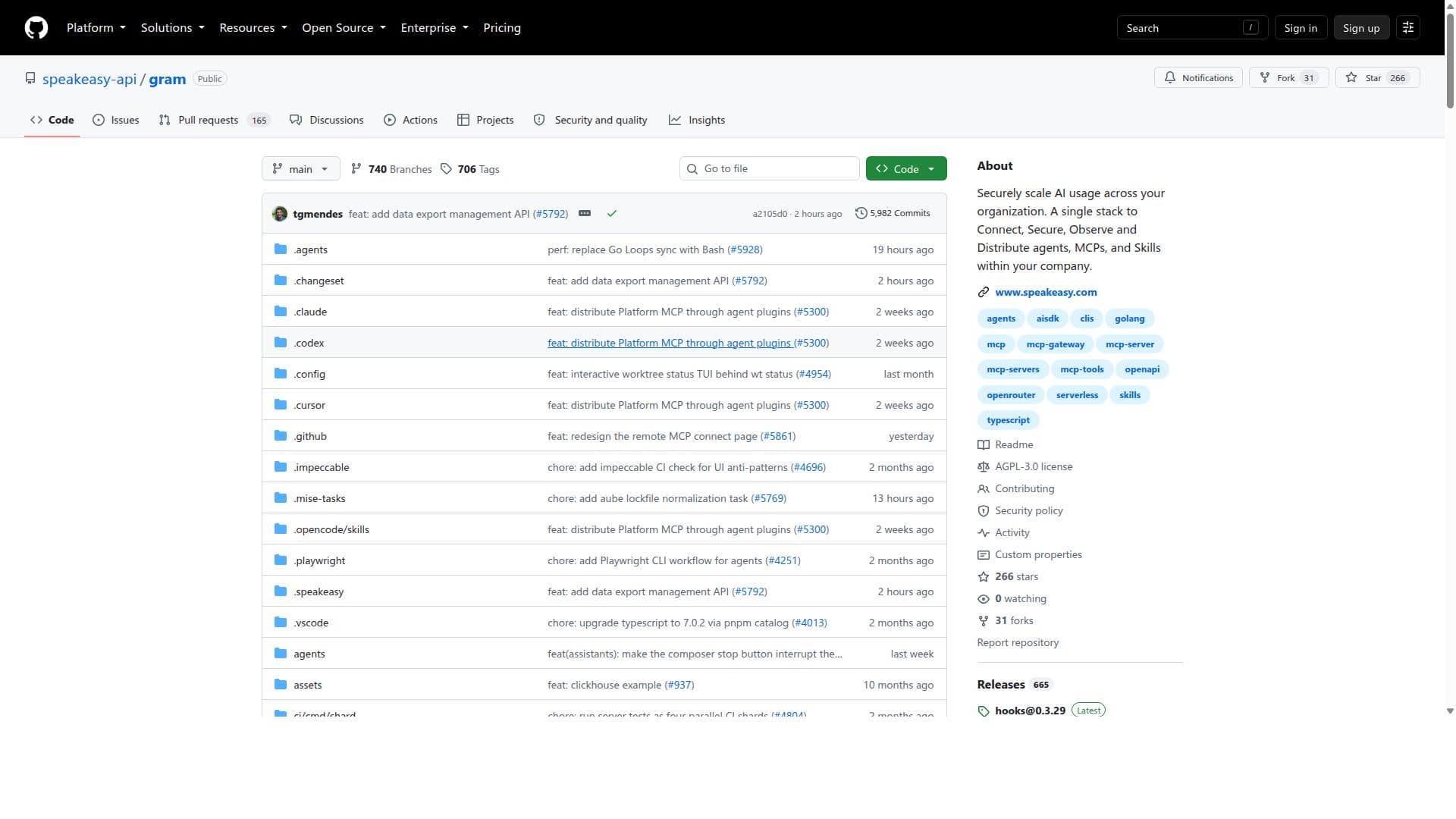This screenshot has width=1456, height=819.
Task: Open the .claude folder icon
Action: 281,312
